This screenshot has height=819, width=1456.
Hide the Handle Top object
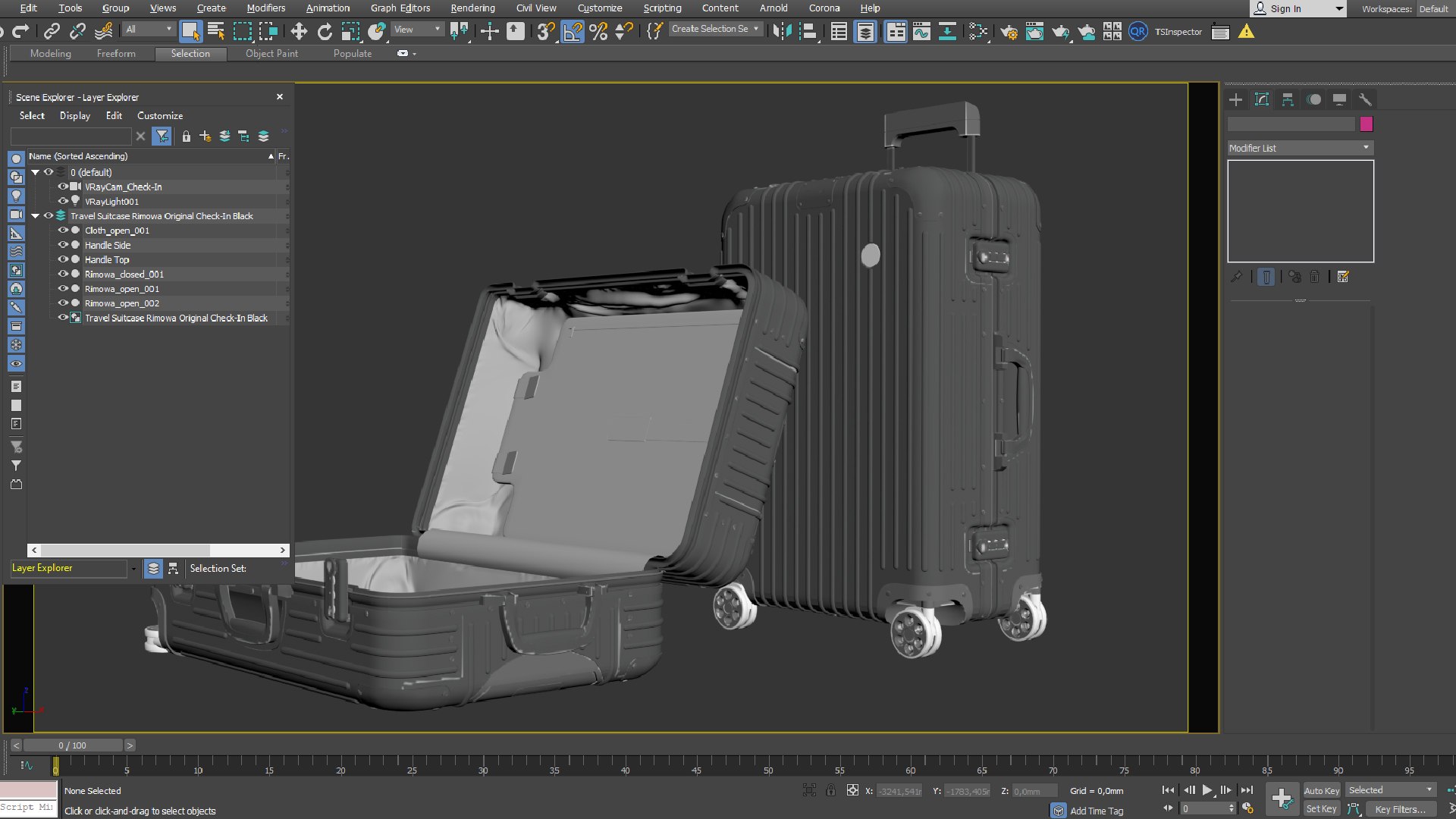pyautogui.click(x=63, y=259)
